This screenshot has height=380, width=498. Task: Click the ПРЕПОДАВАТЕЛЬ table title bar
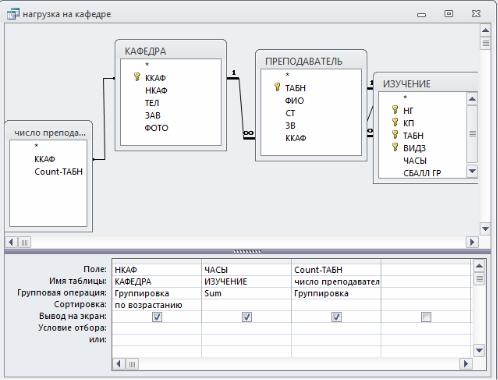pos(311,61)
